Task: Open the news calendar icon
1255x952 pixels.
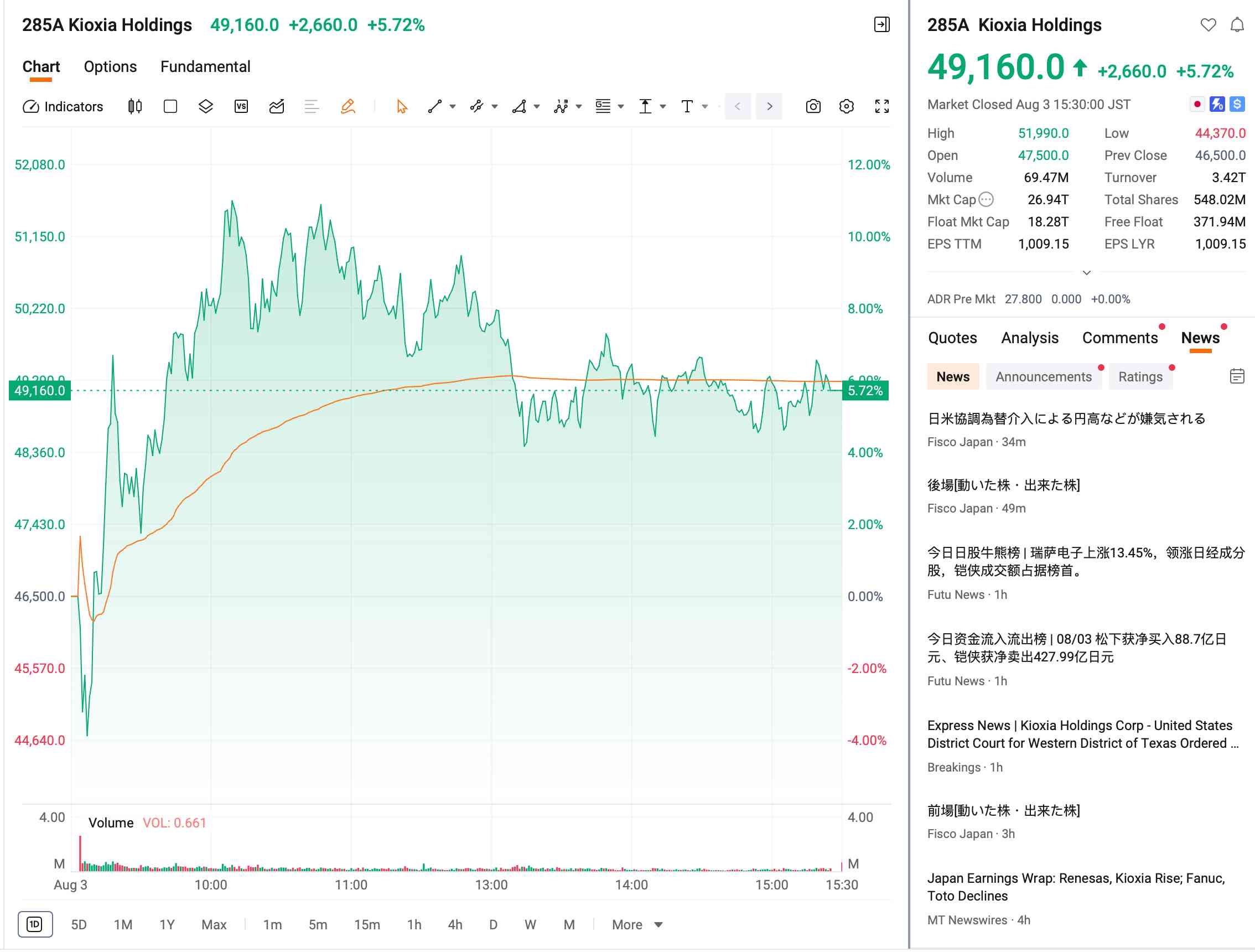Action: coord(1237,377)
